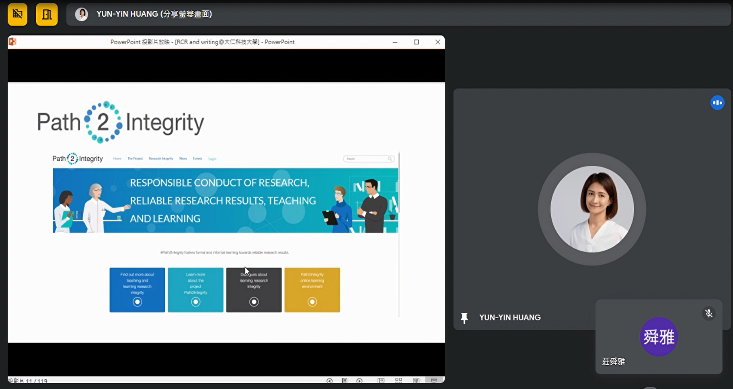Open the status bar slide menu icon
This screenshot has height=389, width=733.
pyautogui.click(x=345, y=381)
